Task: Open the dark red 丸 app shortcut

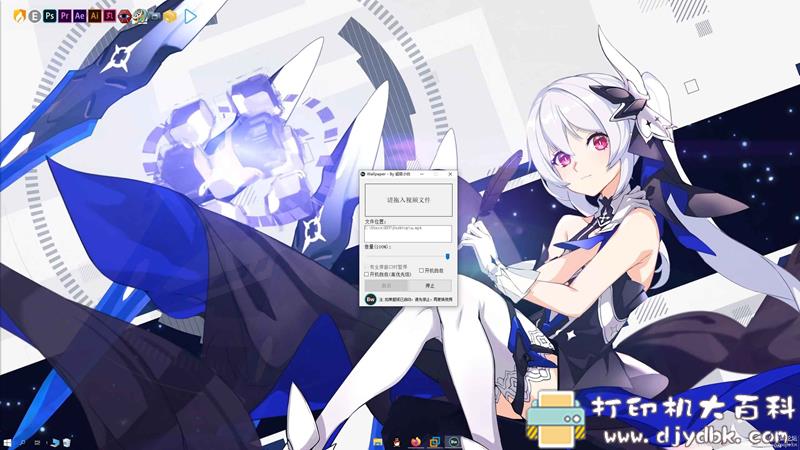Action: pos(110,16)
